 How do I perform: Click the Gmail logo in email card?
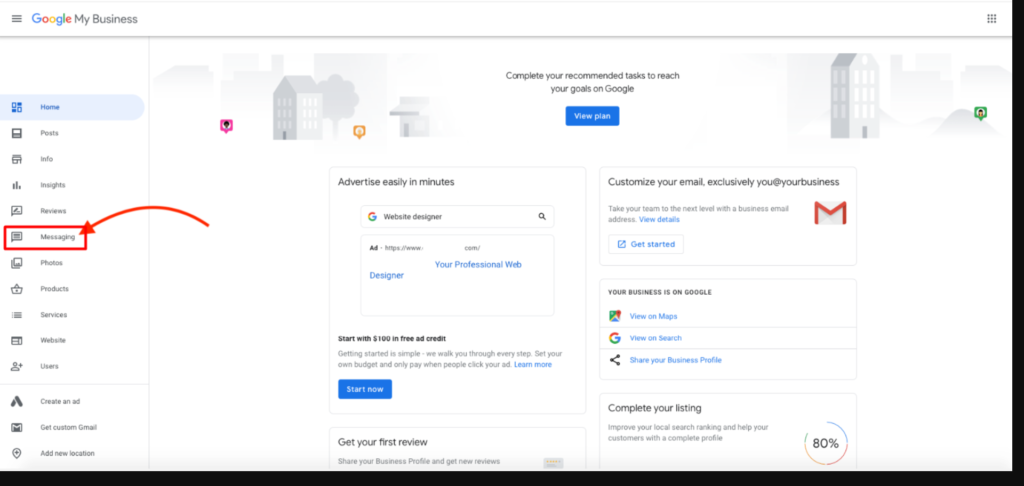(x=829, y=213)
